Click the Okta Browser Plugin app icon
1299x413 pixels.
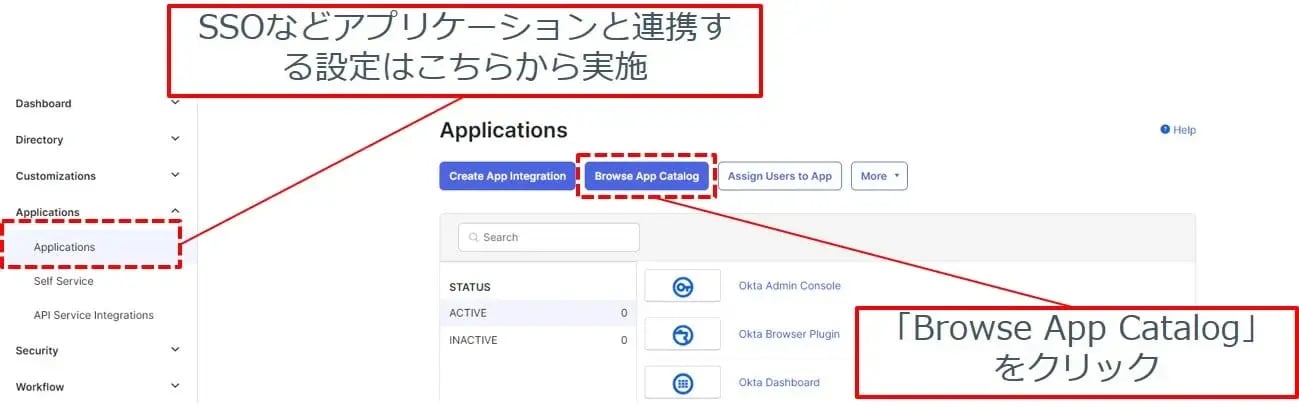pos(682,334)
